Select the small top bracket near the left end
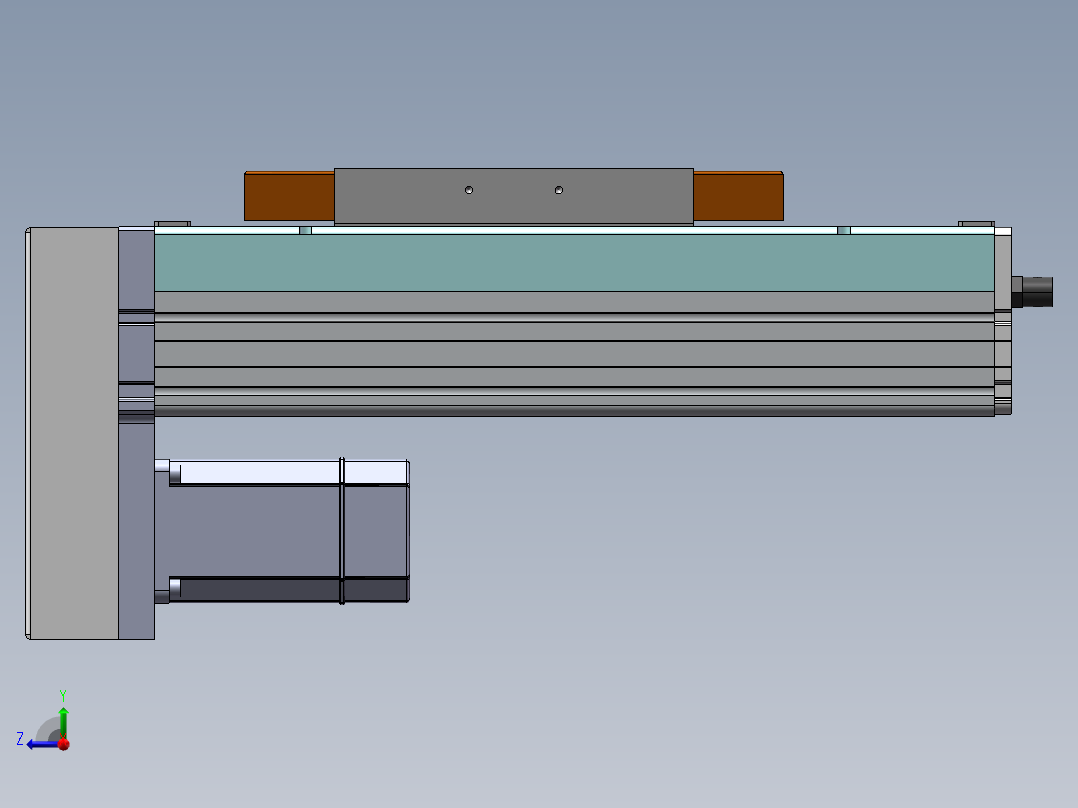Screen dimensions: 1078x808 173,224
